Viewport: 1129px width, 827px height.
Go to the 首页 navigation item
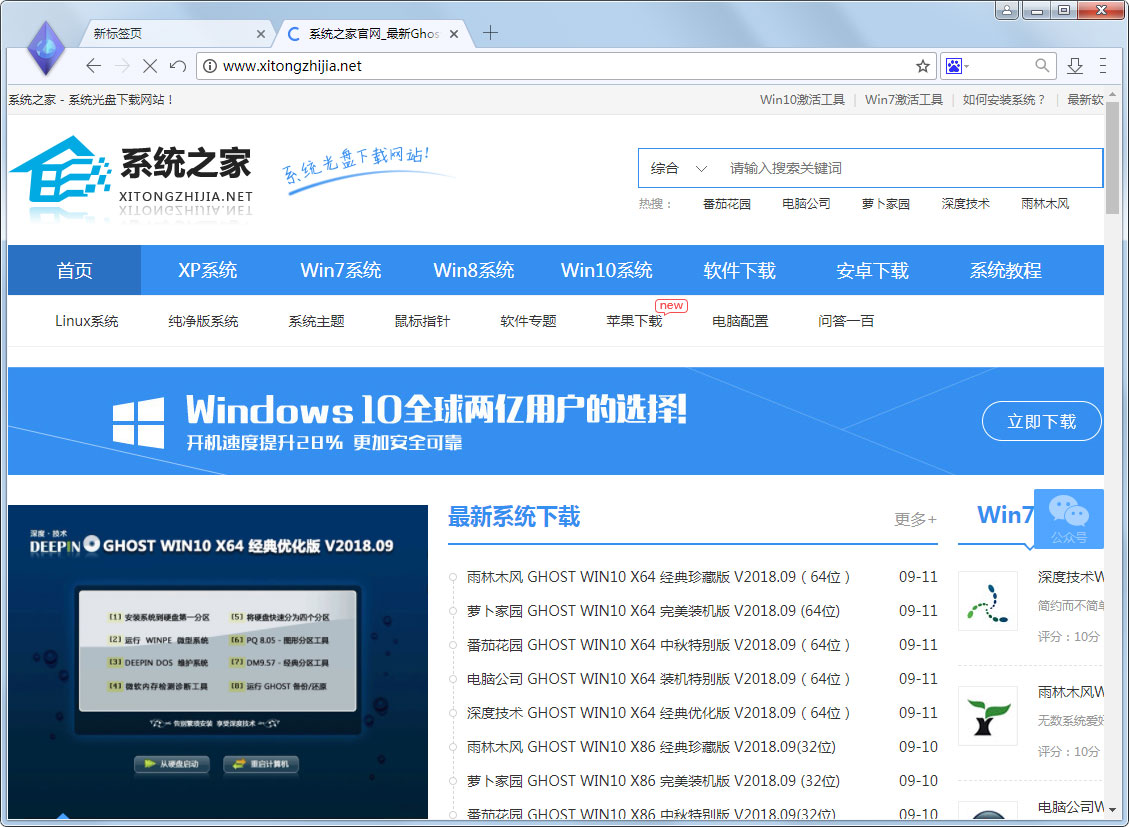tap(74, 271)
